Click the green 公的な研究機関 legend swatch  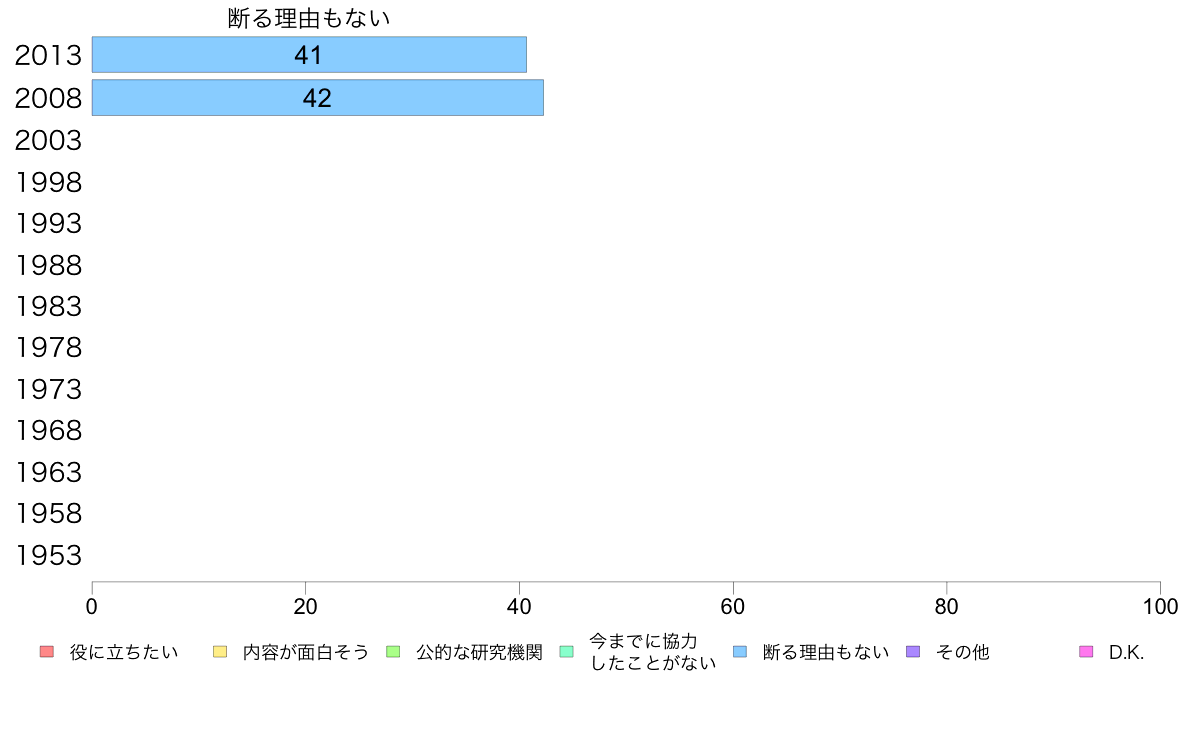point(393,652)
